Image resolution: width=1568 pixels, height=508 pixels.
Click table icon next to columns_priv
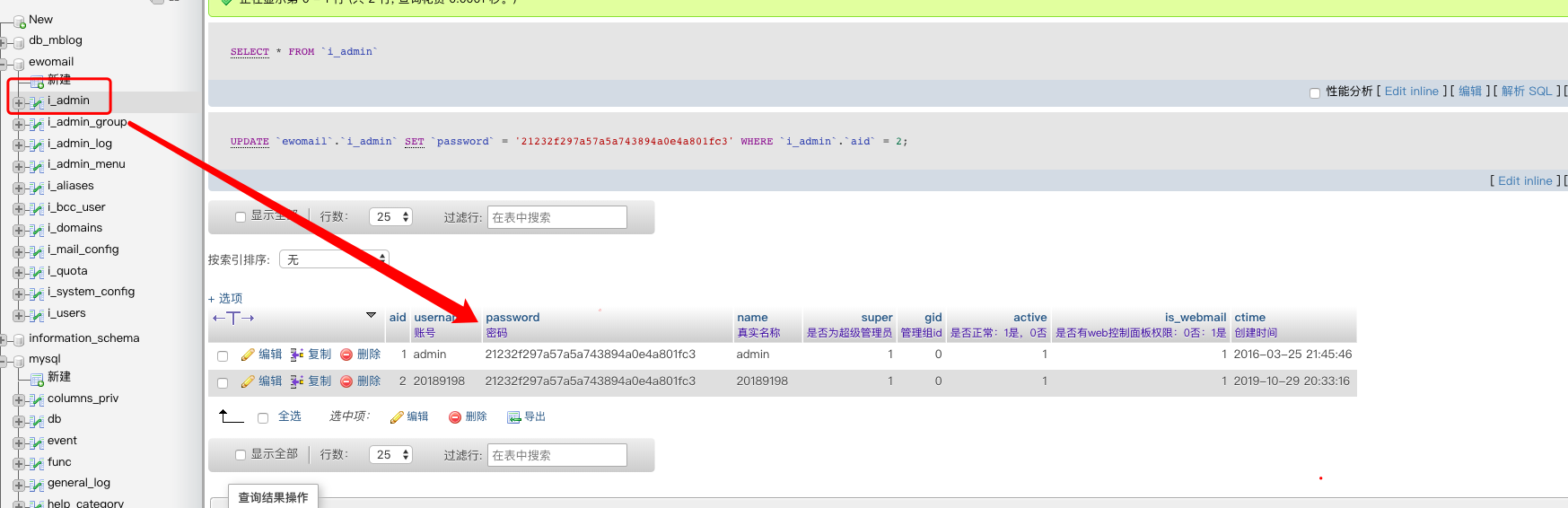coord(37,399)
